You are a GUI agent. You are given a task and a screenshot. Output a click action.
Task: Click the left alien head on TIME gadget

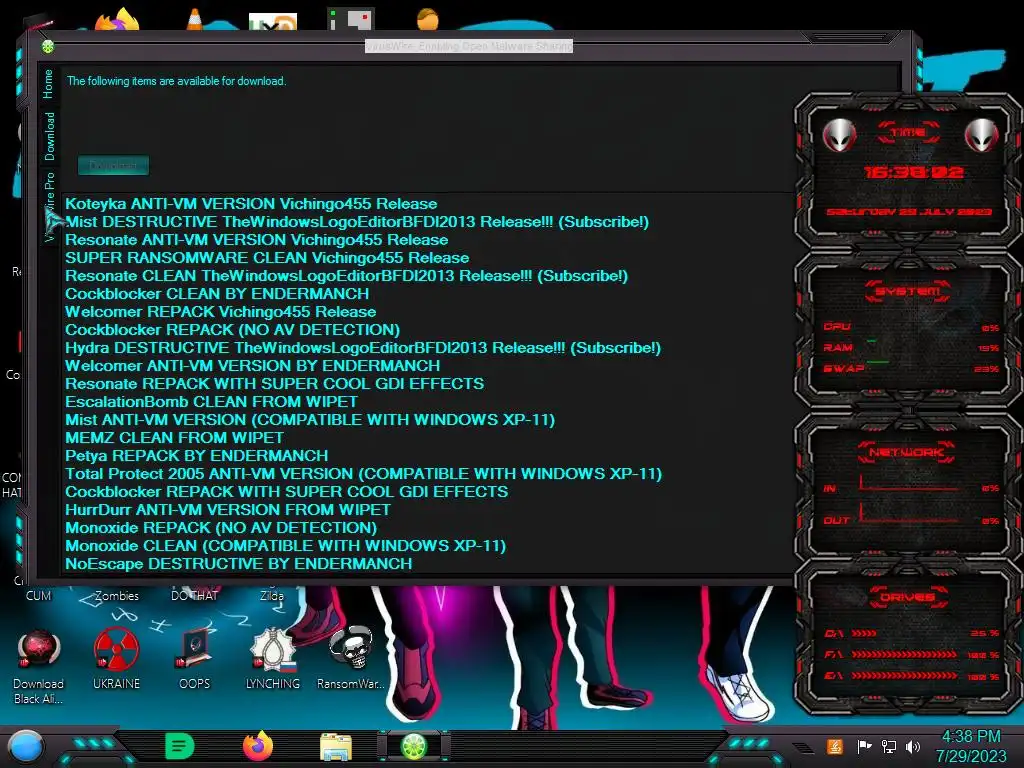840,135
